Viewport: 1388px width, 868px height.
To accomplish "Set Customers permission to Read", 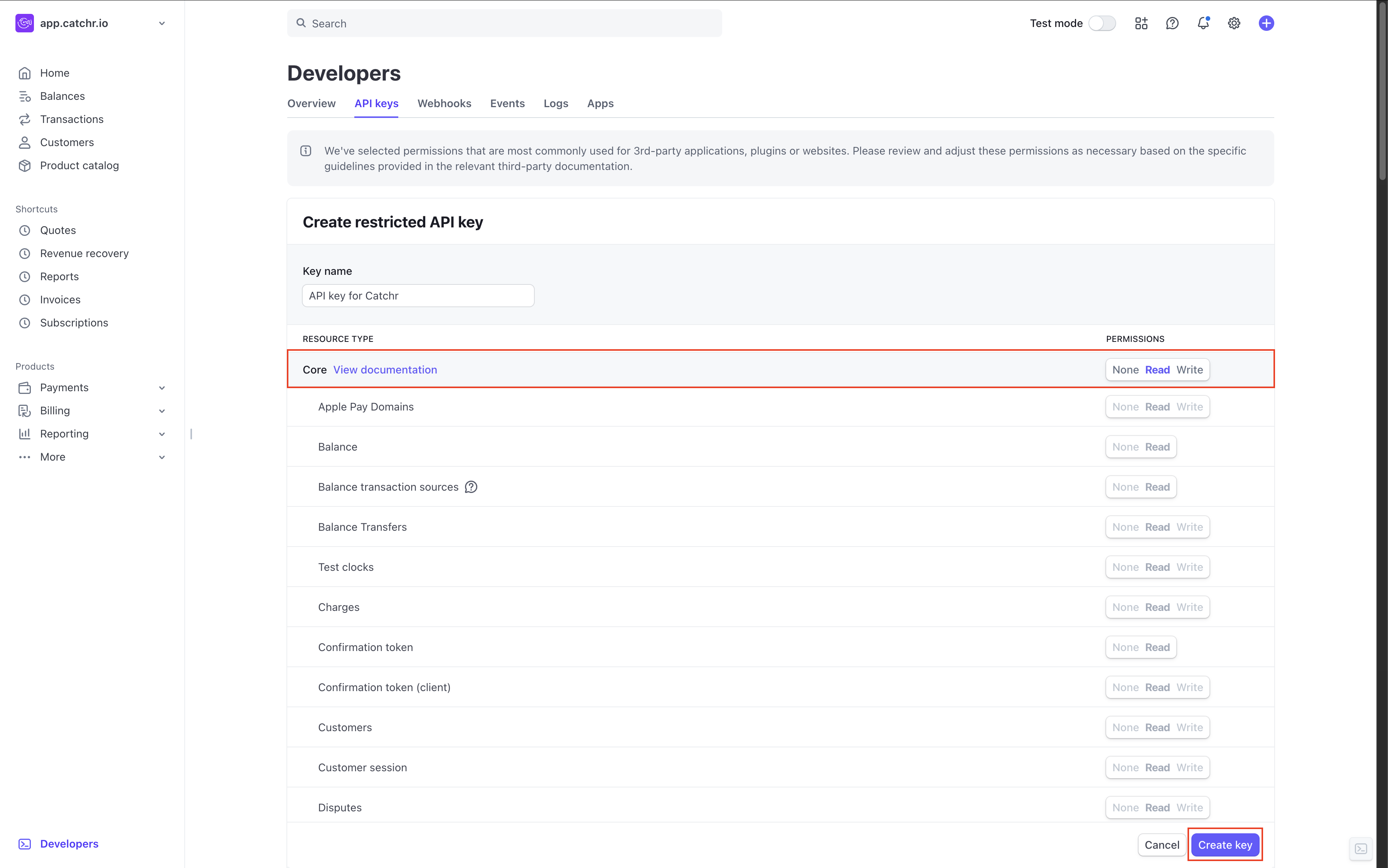I will click(x=1157, y=727).
